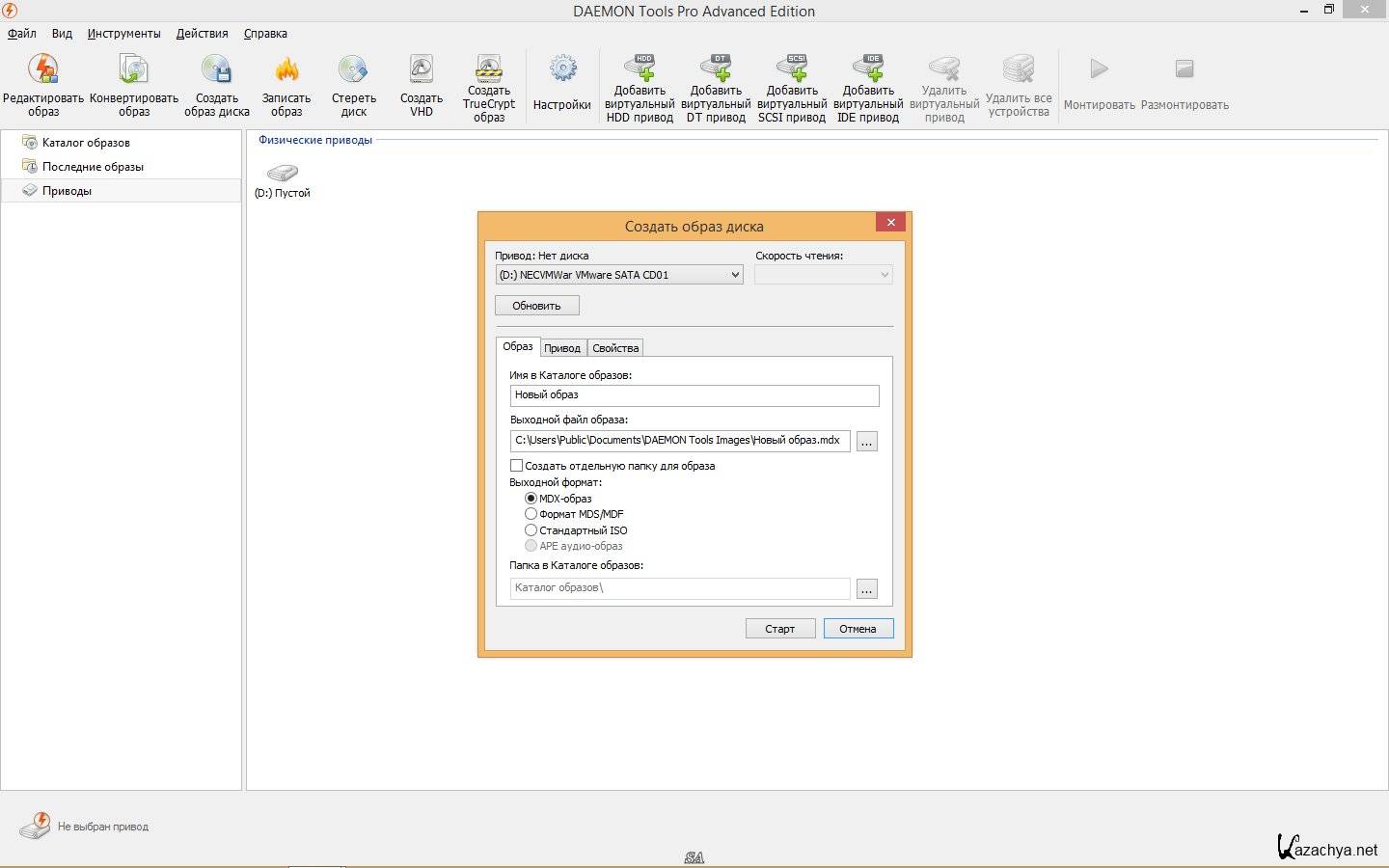Click the Edit image (Редактировать образ) toolbar icon
Viewport: 1389px width, 868px height.
point(43,70)
